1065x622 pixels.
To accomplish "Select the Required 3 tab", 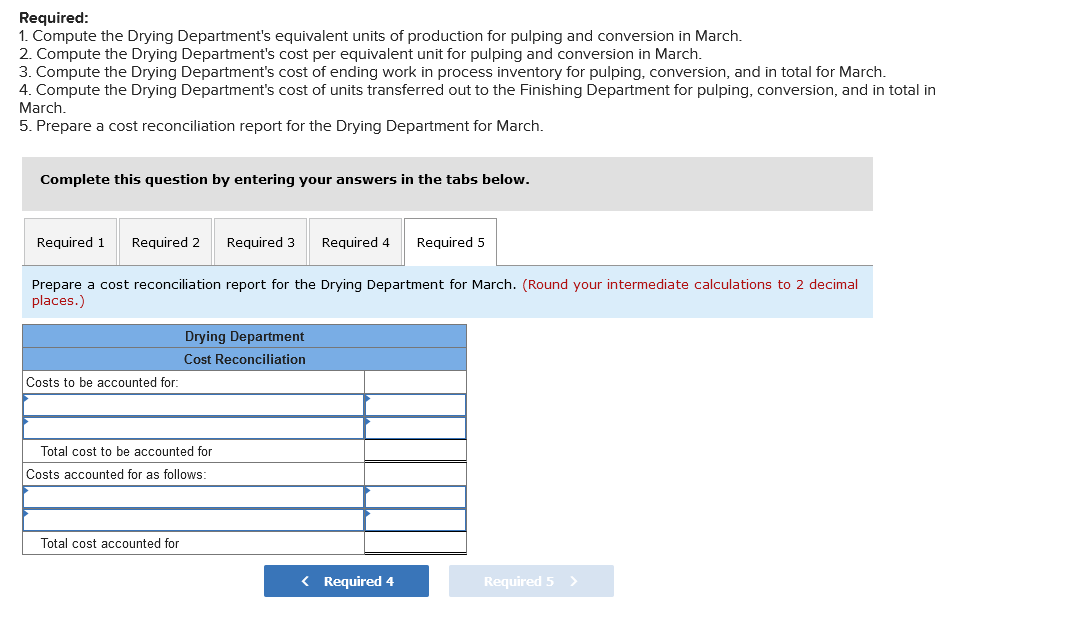I will [260, 243].
